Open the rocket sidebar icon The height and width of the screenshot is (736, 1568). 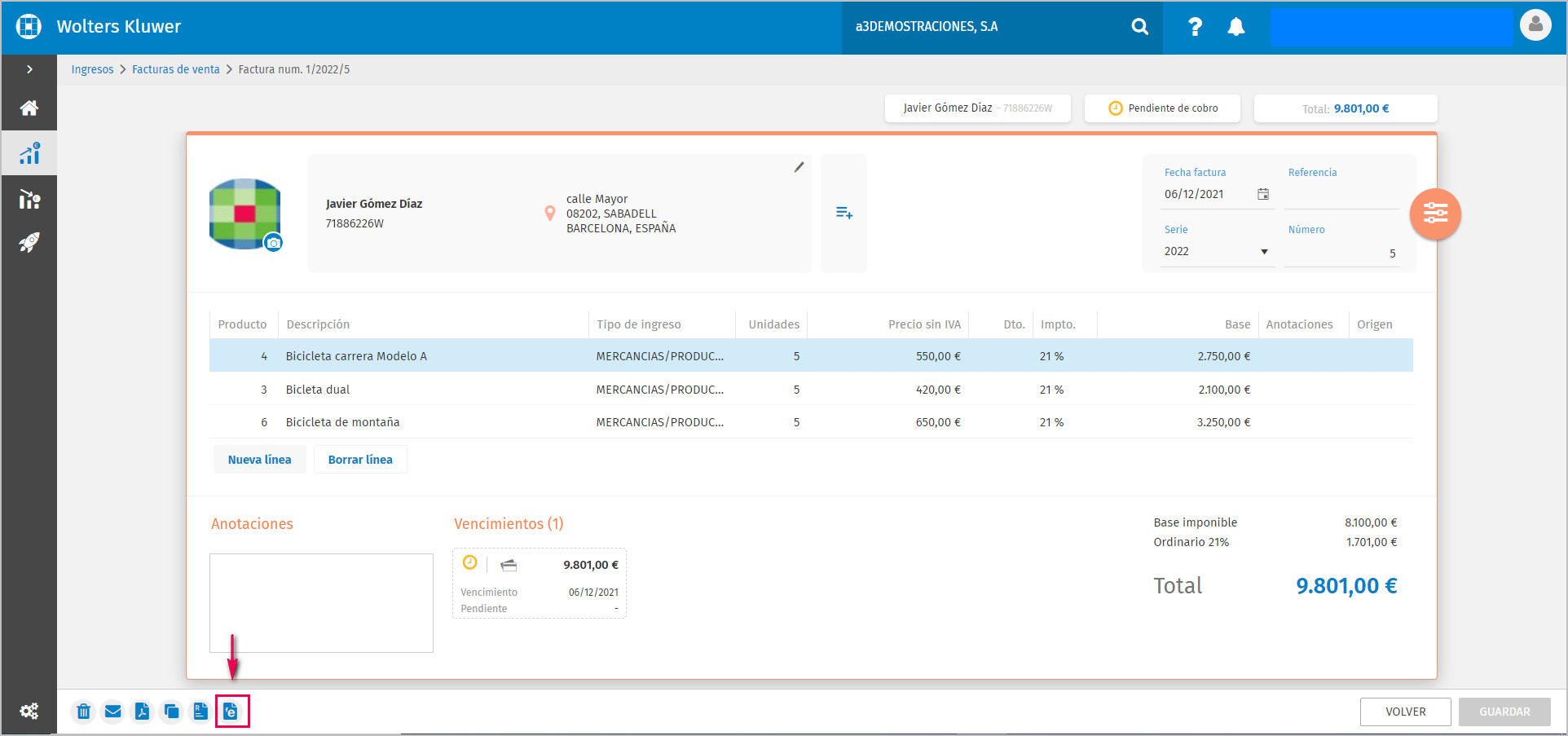[x=29, y=243]
